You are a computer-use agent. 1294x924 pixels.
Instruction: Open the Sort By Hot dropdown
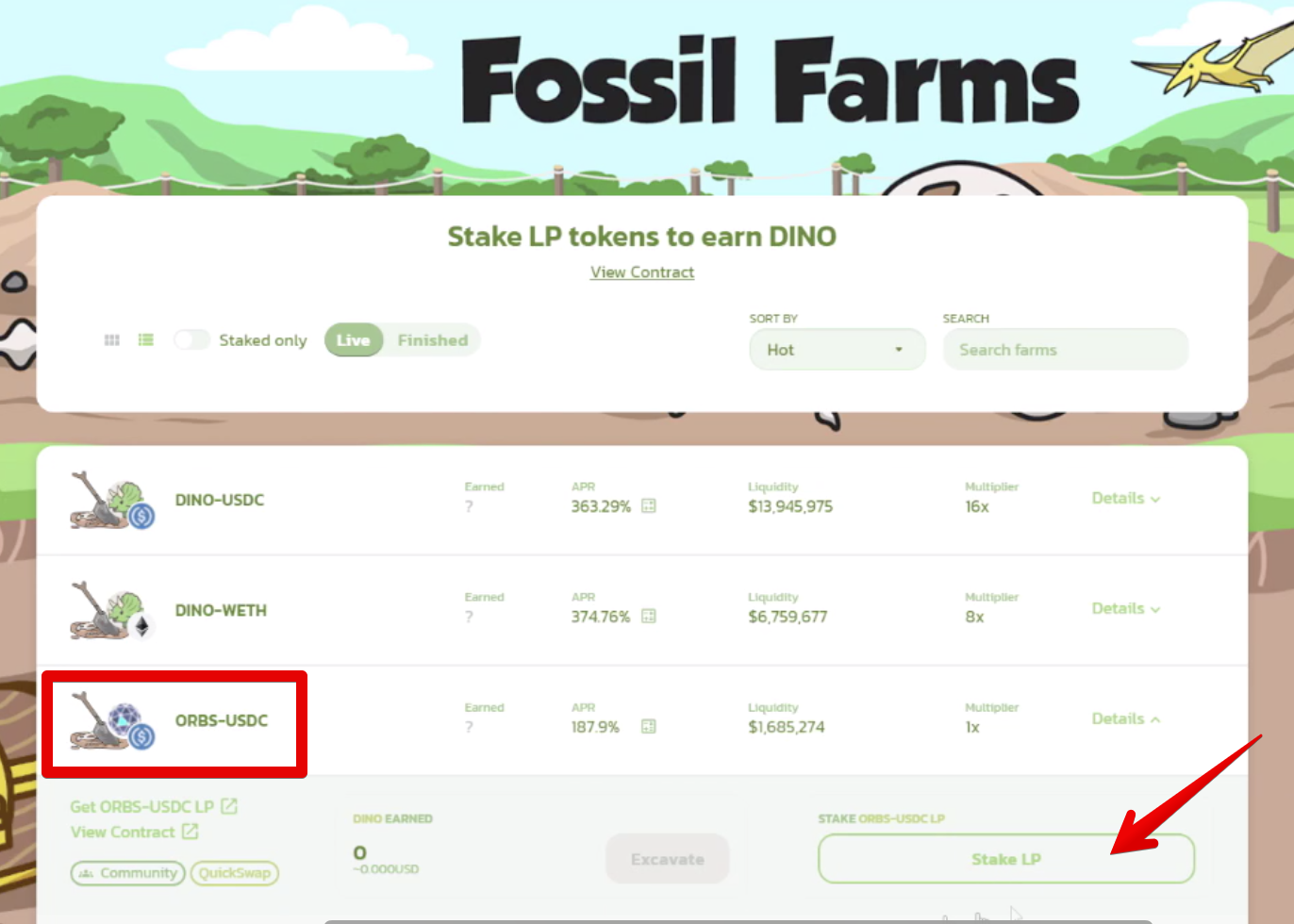(x=838, y=350)
